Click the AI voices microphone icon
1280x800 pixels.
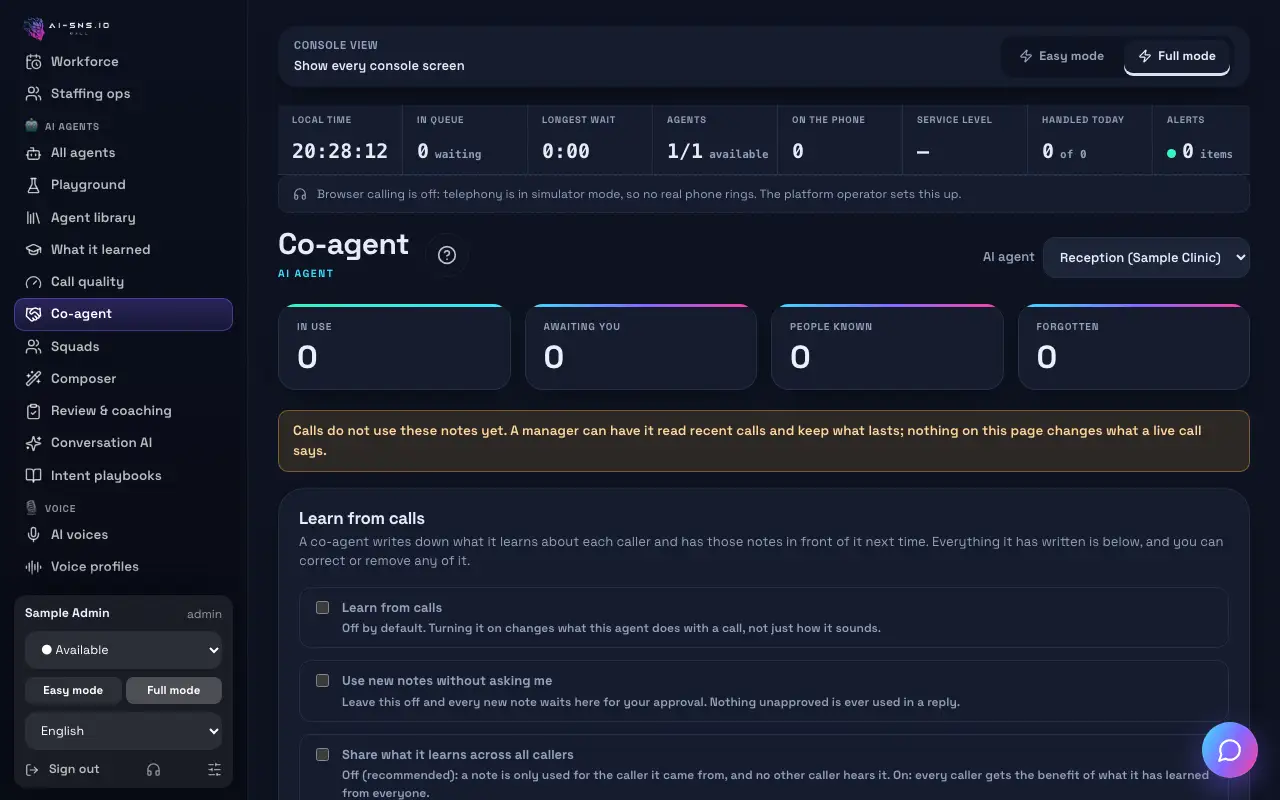(34, 535)
